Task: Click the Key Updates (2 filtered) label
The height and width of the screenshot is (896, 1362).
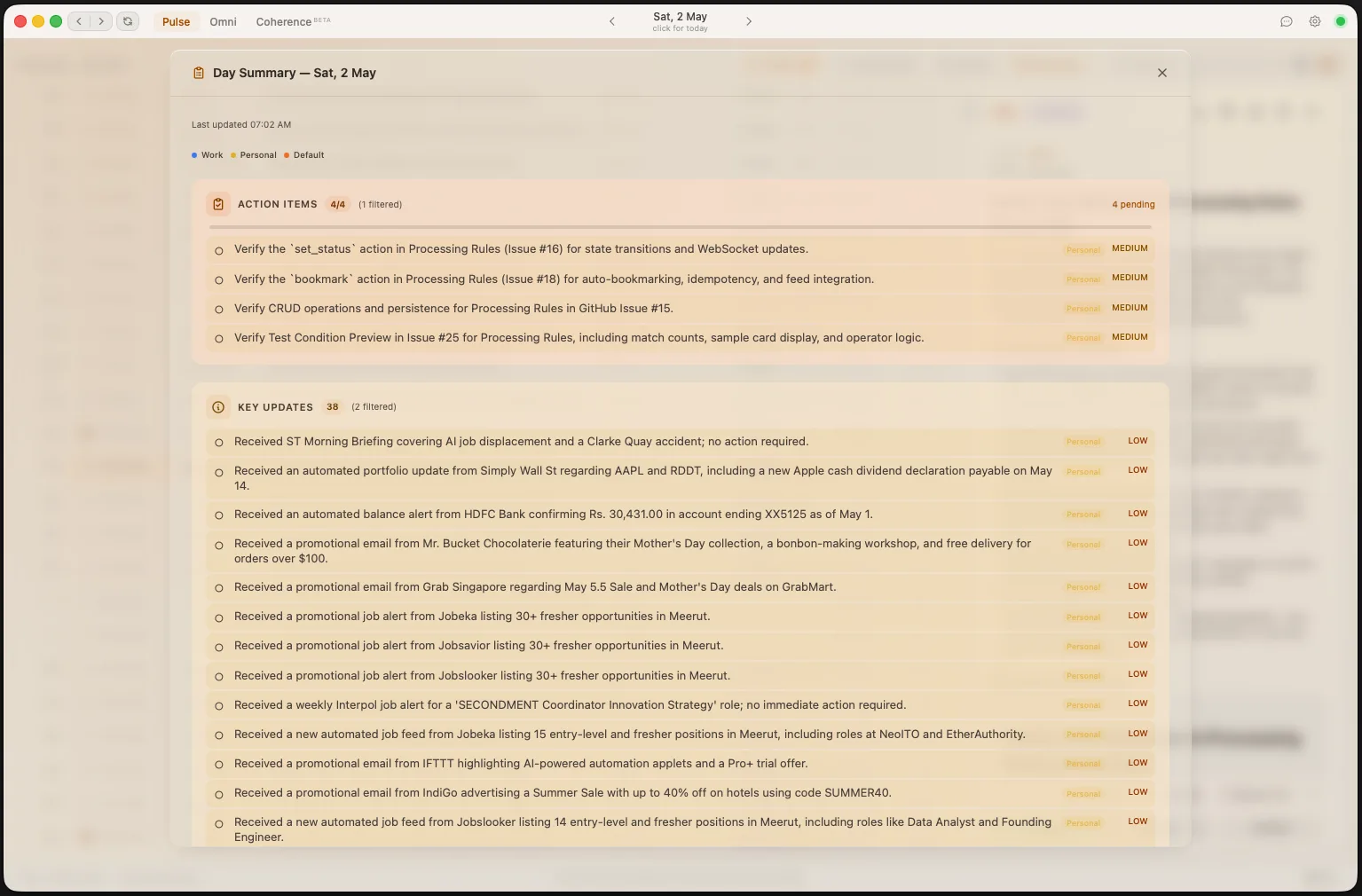Action: tap(374, 407)
